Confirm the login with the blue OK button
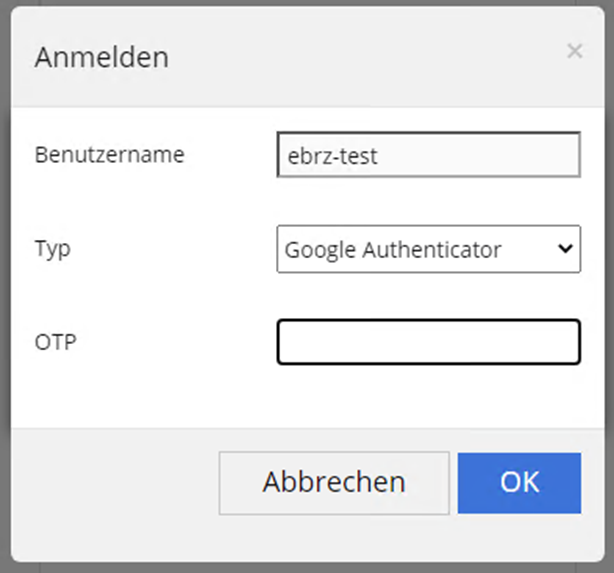This screenshot has height=573, width=614. click(x=519, y=483)
